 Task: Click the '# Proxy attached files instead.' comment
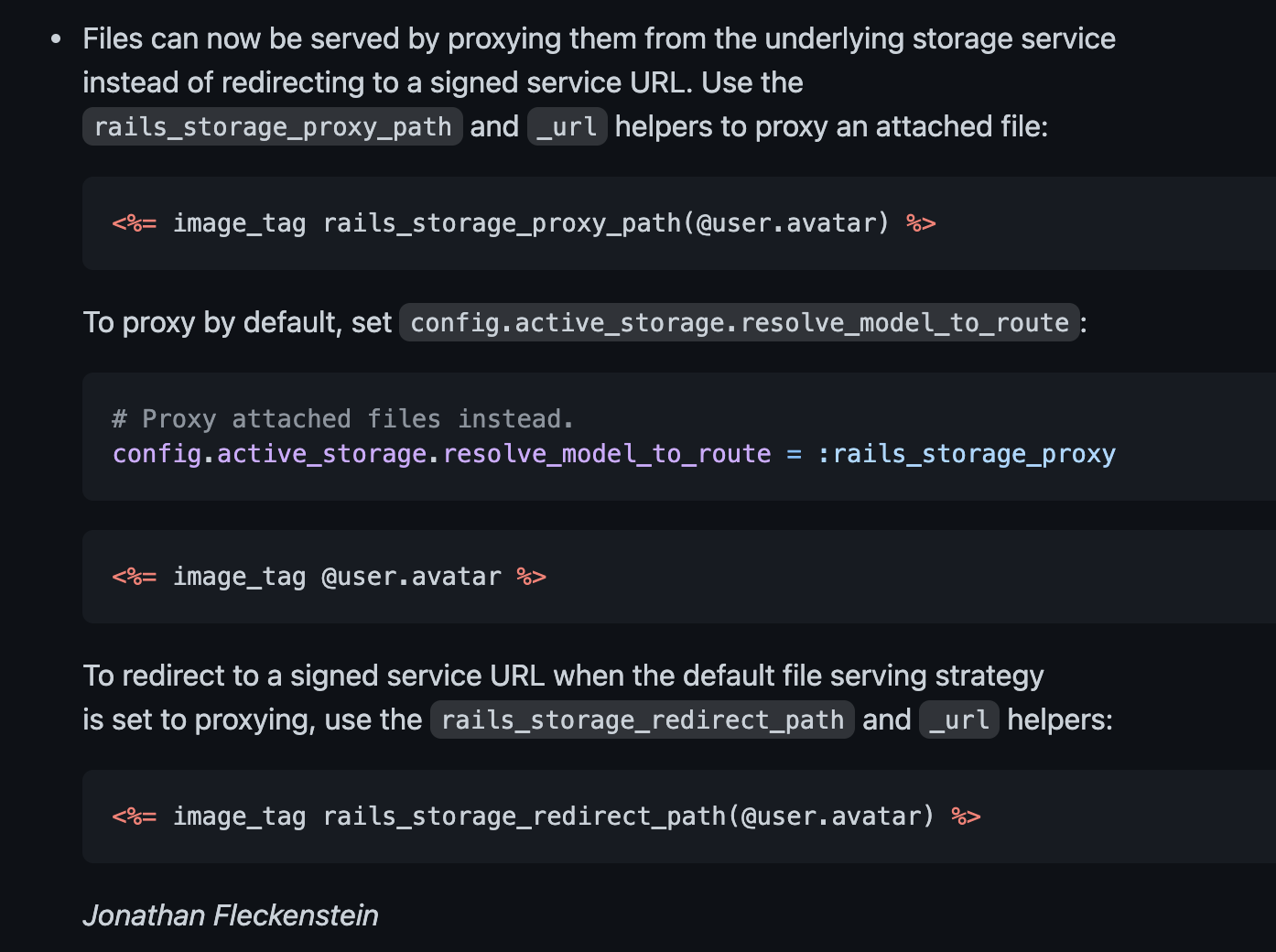pos(342,419)
